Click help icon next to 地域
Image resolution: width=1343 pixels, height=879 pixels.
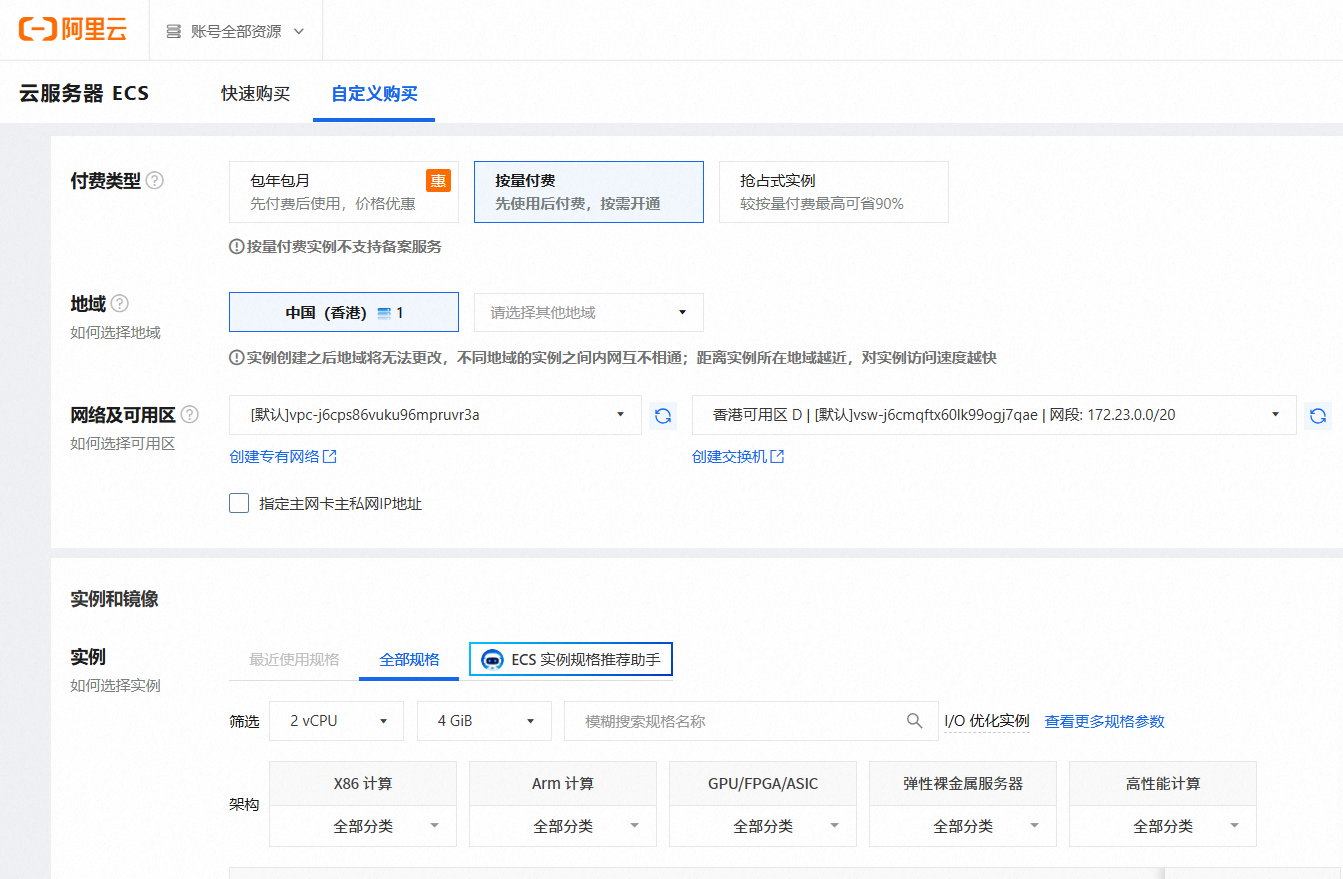[x=119, y=303]
